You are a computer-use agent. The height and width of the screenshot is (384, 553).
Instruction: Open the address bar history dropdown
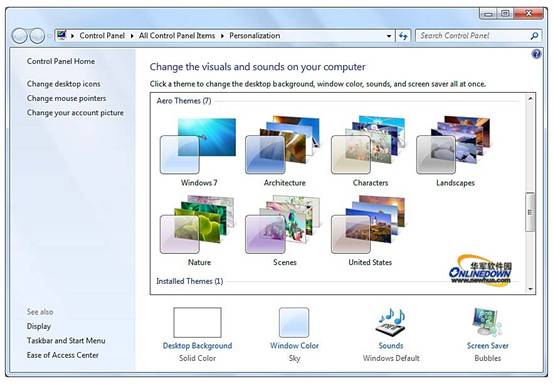coord(389,36)
